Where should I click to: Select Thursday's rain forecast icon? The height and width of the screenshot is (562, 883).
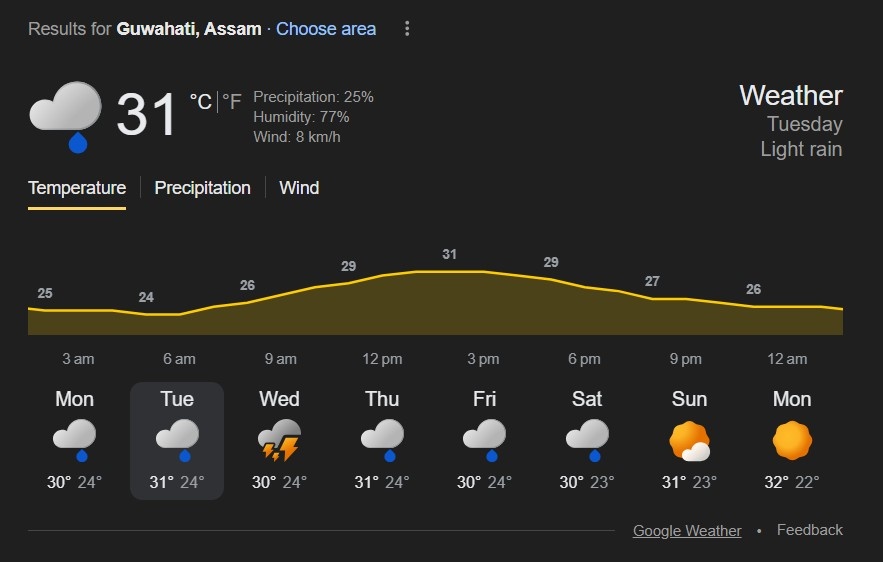(382, 440)
